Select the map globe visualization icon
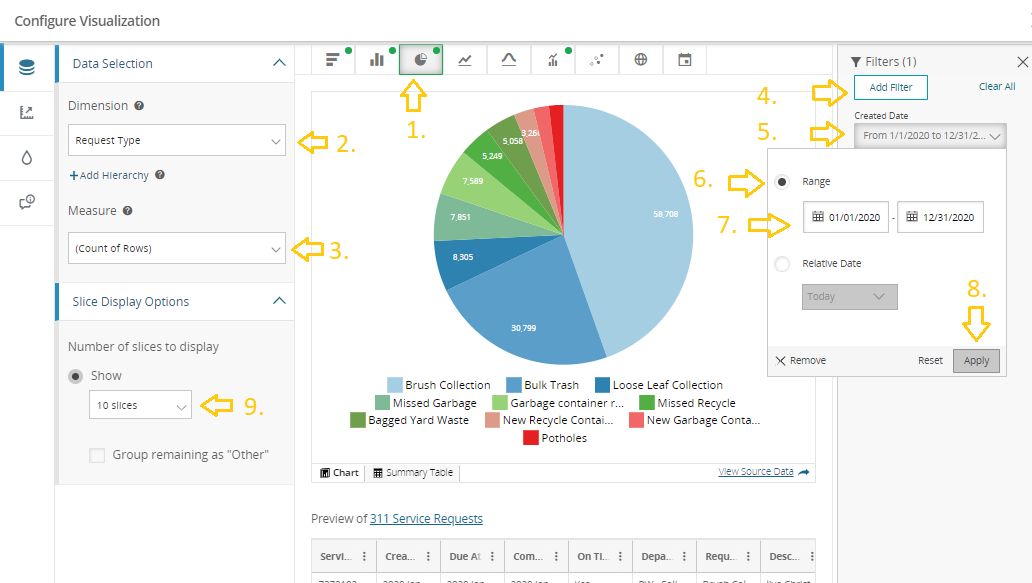Image resolution: width=1032 pixels, height=583 pixels. coord(640,60)
